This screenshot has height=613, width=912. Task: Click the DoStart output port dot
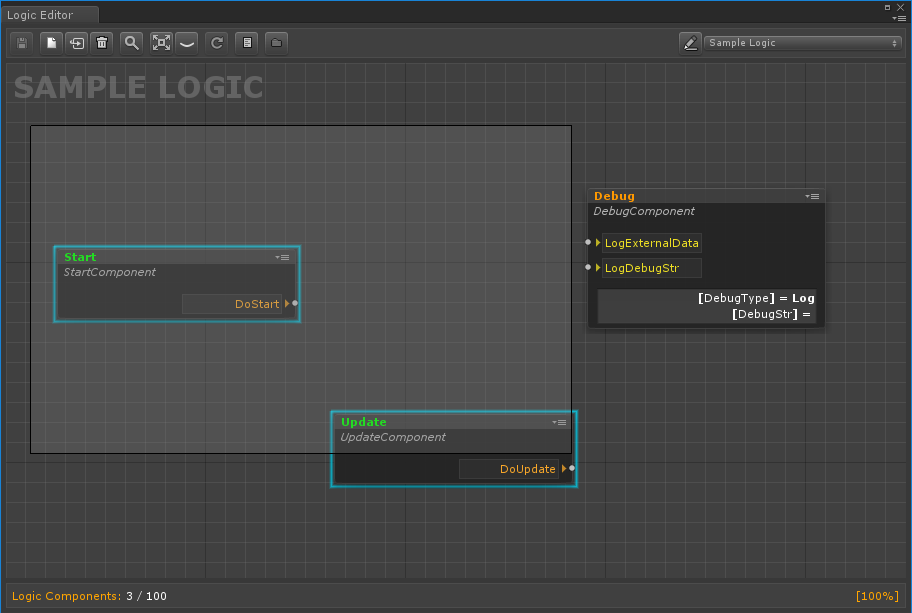pyautogui.click(x=295, y=303)
